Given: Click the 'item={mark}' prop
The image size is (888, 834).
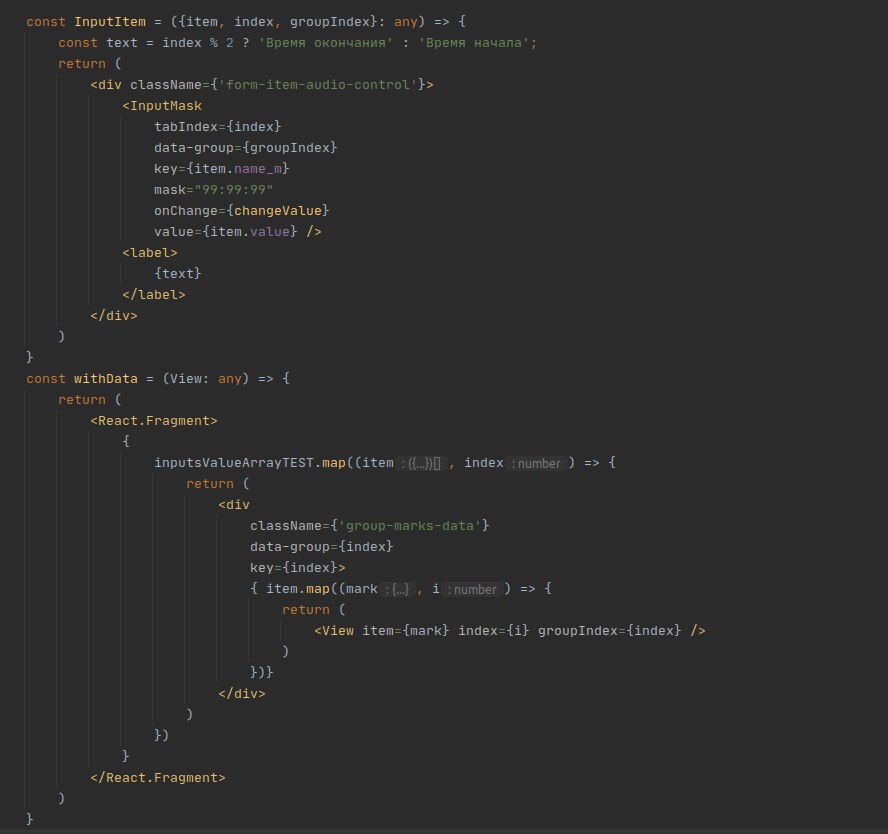Looking at the screenshot, I should (405, 631).
